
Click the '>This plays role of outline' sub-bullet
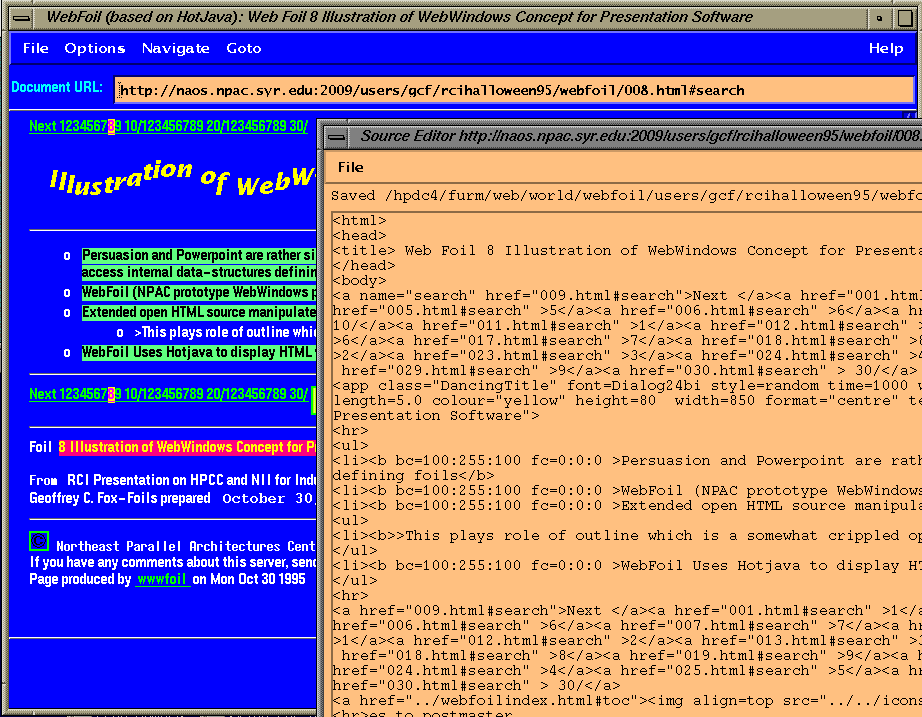click(225, 332)
